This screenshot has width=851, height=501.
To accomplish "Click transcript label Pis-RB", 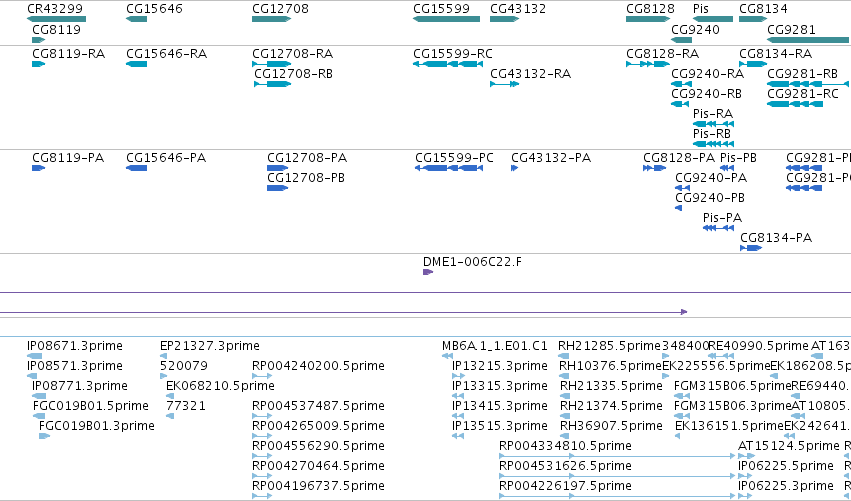I will click(712, 134).
